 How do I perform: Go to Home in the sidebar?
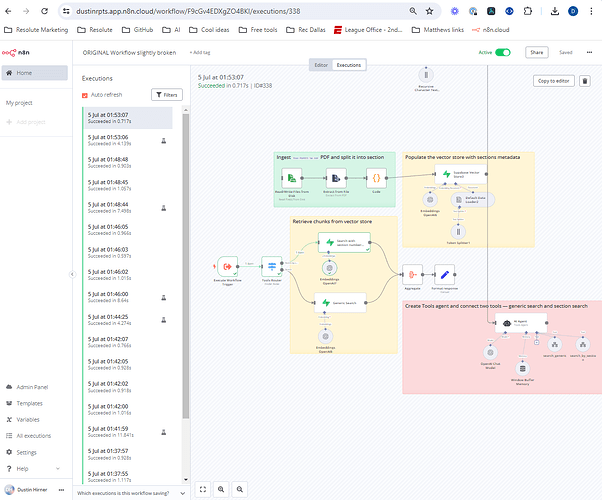35,73
